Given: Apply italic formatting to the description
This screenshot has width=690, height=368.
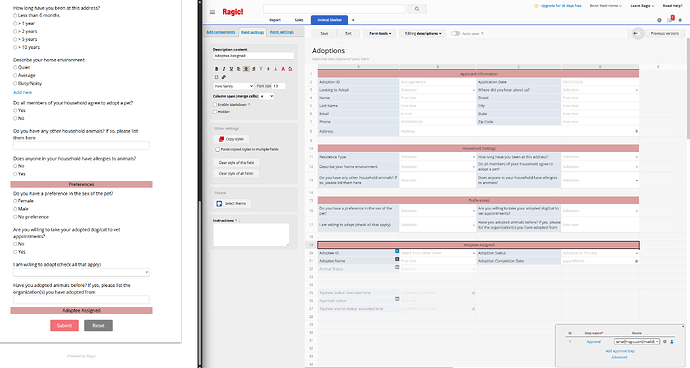Looking at the screenshot, I should point(224,69).
